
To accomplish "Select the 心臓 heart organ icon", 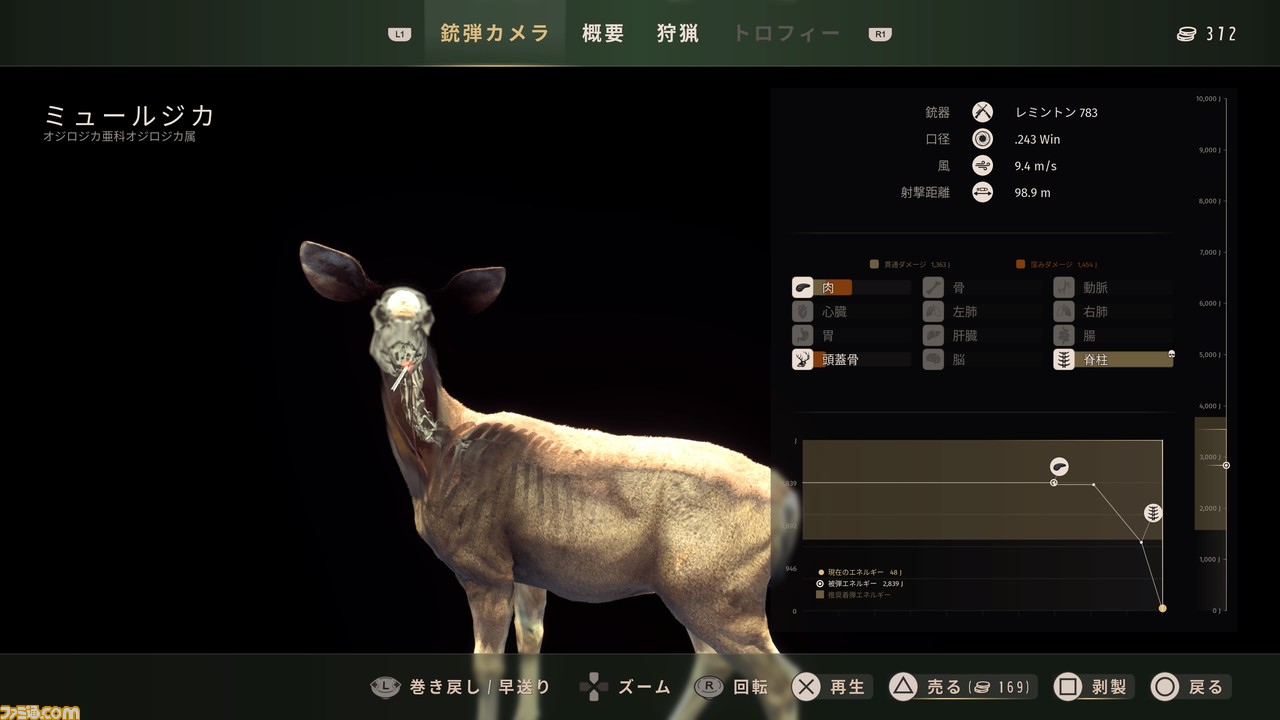I will tap(803, 312).
